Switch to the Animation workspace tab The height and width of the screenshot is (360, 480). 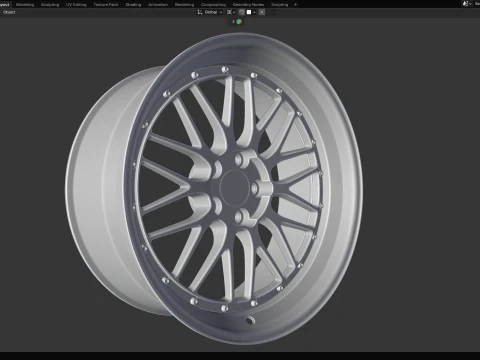coord(158,5)
